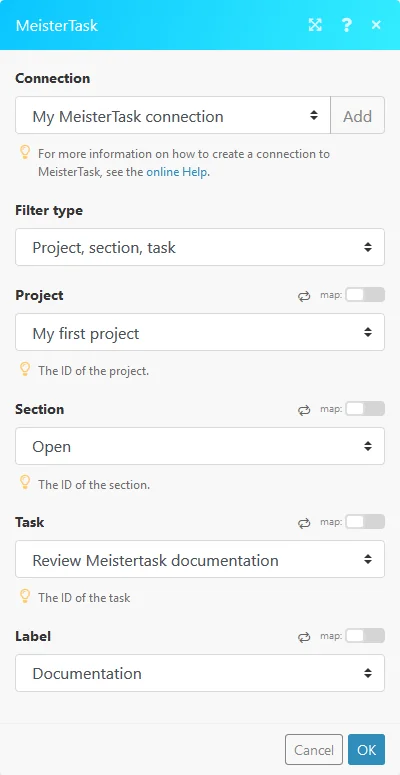Viewport: 400px width, 775px height.
Task: Follow the online Help link
Action: (x=177, y=172)
